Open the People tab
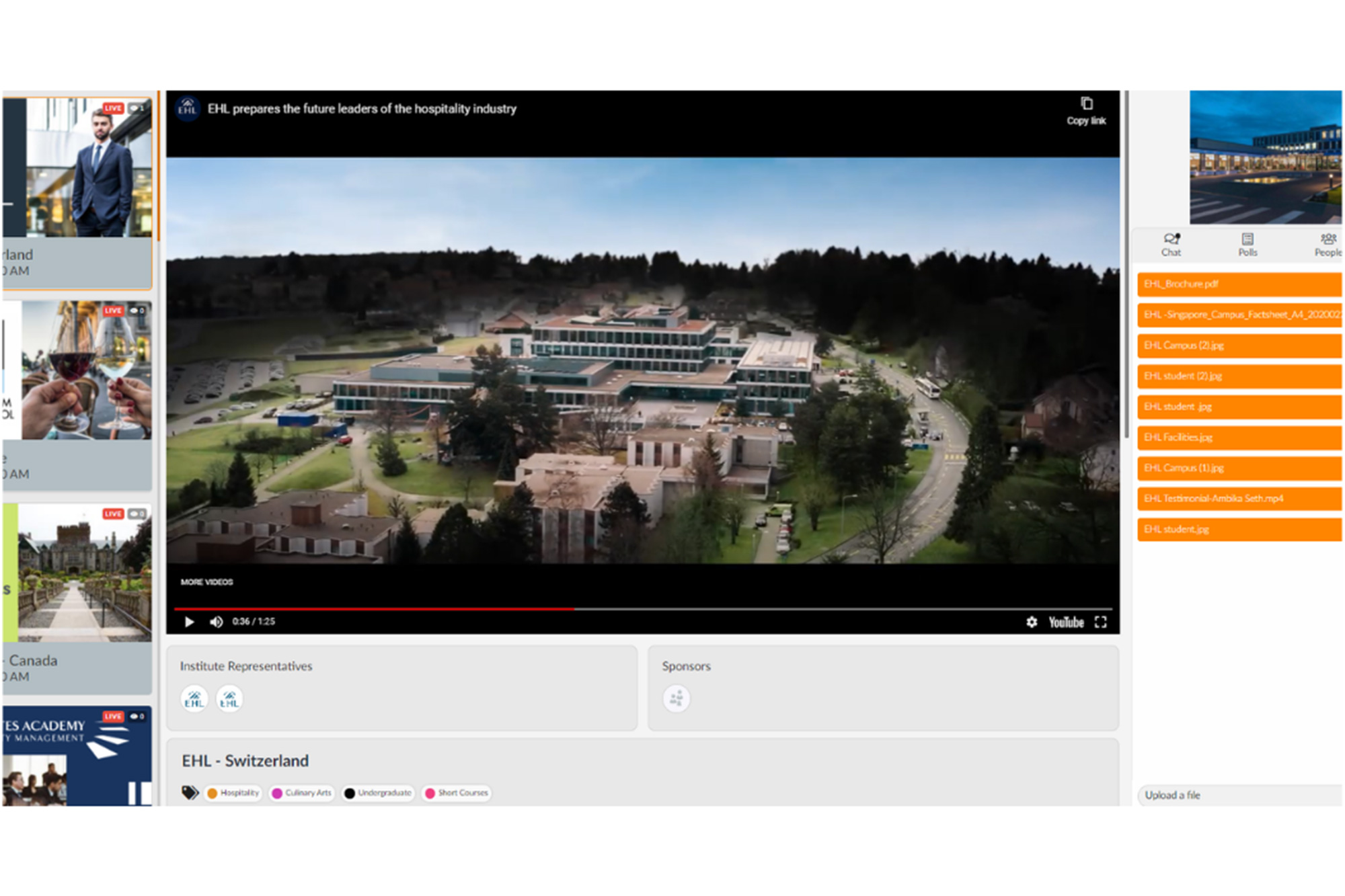The image size is (1345, 896). (x=1328, y=245)
